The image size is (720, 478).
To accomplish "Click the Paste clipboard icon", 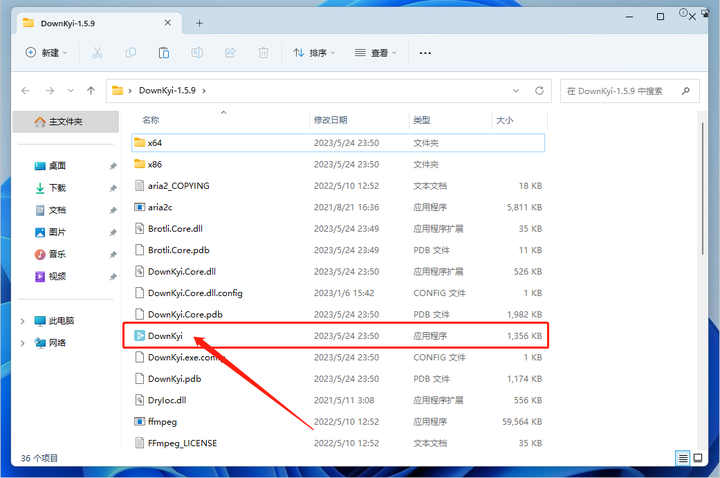I will 164,53.
